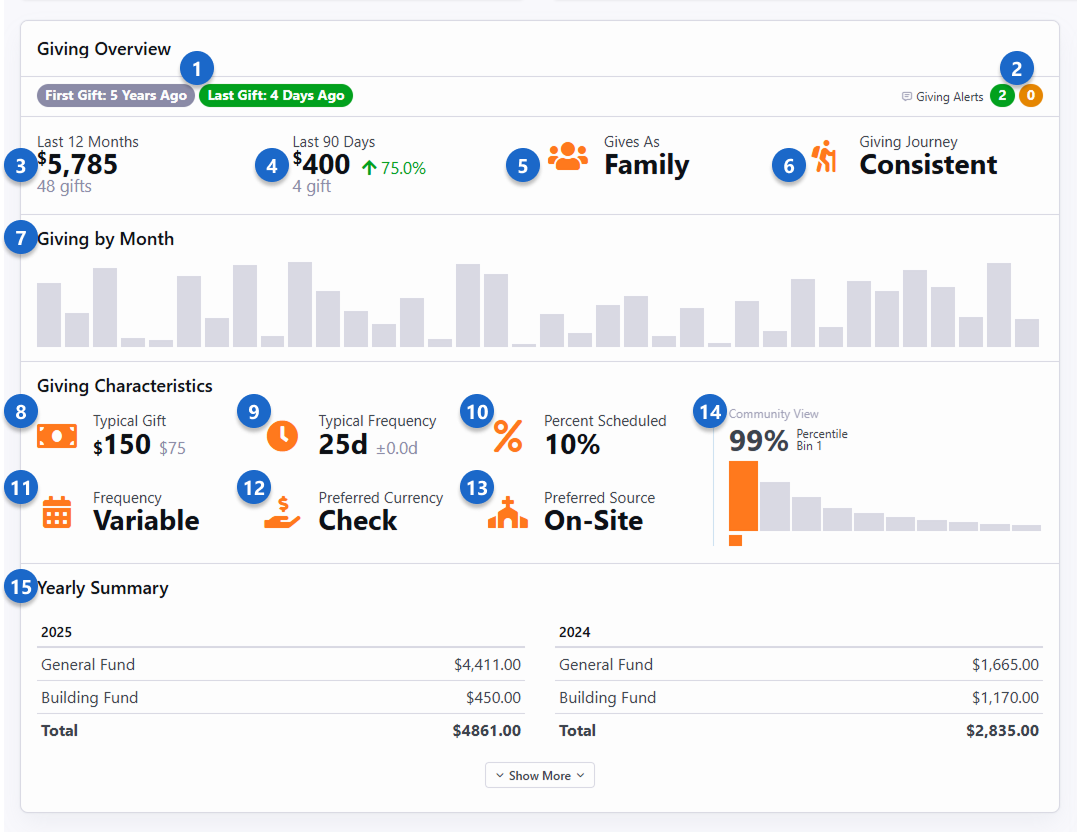Expand Yearly Summary with Show More

540,775
